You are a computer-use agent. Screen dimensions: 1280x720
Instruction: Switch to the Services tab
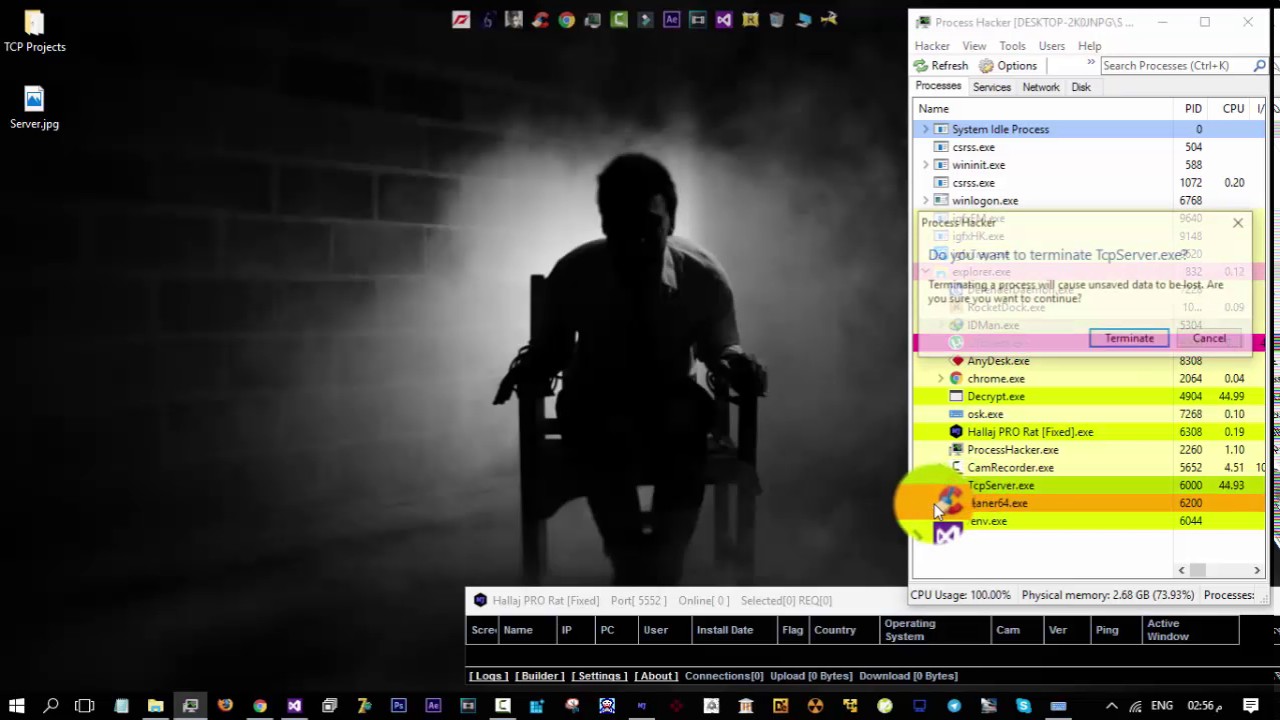click(x=992, y=87)
